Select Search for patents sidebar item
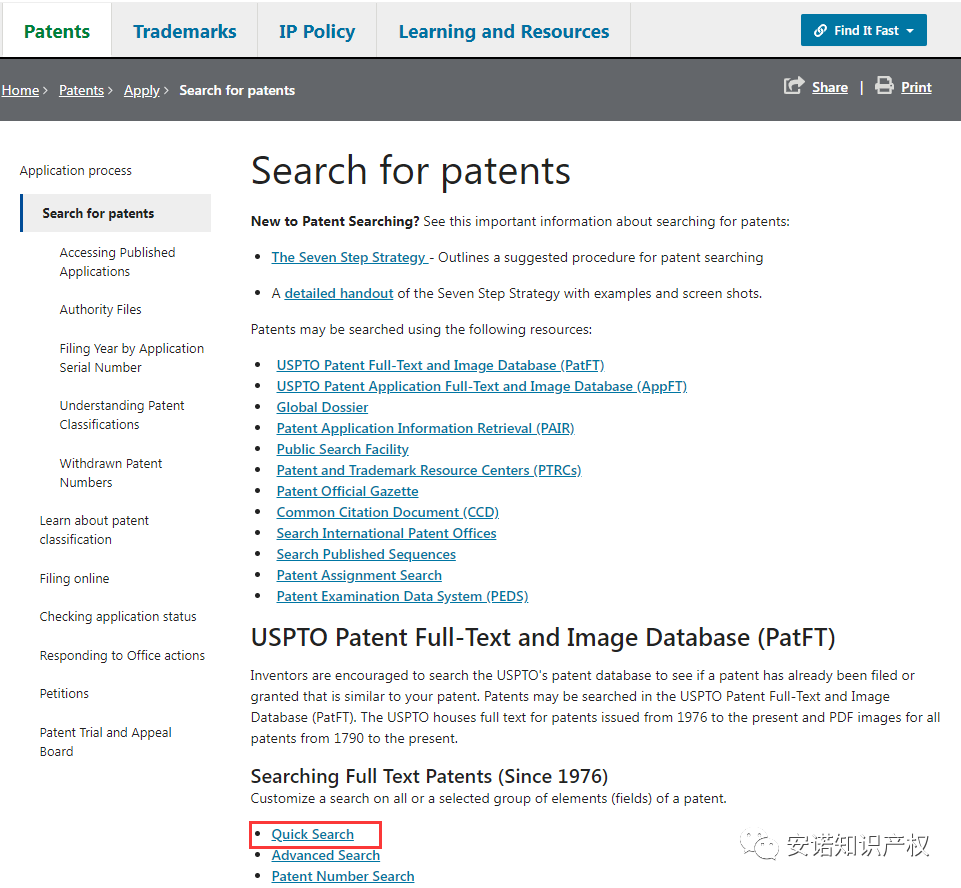 tap(116, 213)
